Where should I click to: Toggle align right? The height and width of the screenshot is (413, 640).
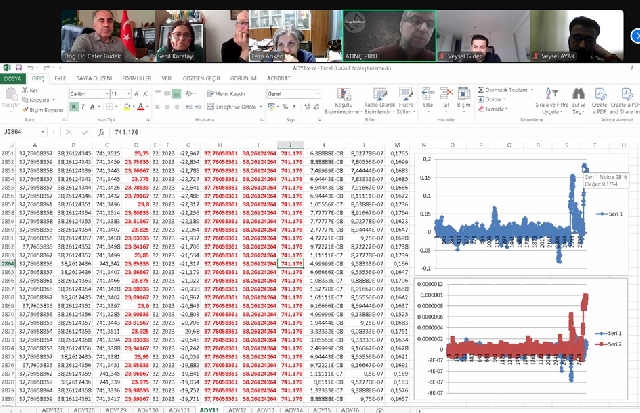tap(176, 107)
